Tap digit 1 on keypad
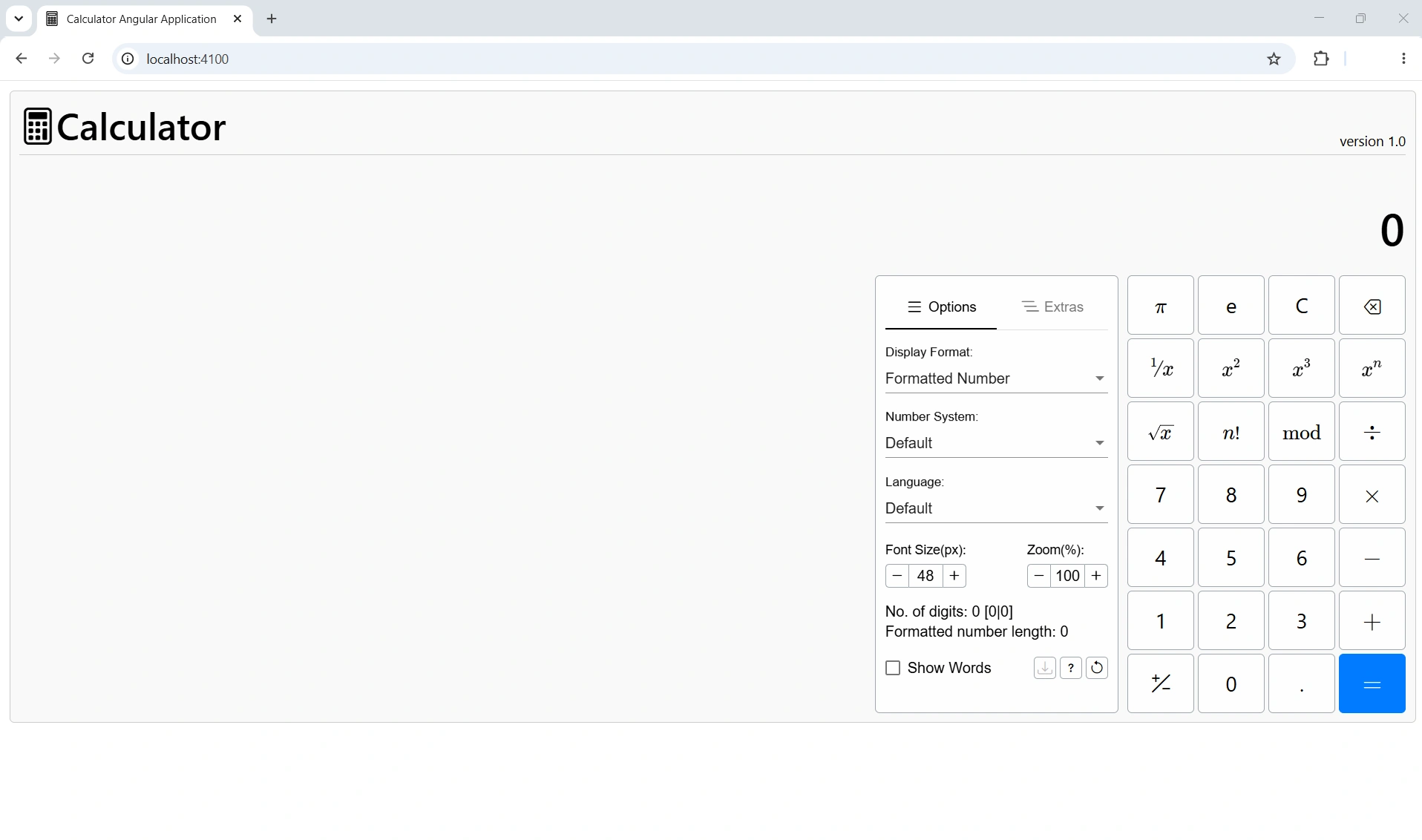Viewport: 1422px width, 840px height. [x=1160, y=621]
